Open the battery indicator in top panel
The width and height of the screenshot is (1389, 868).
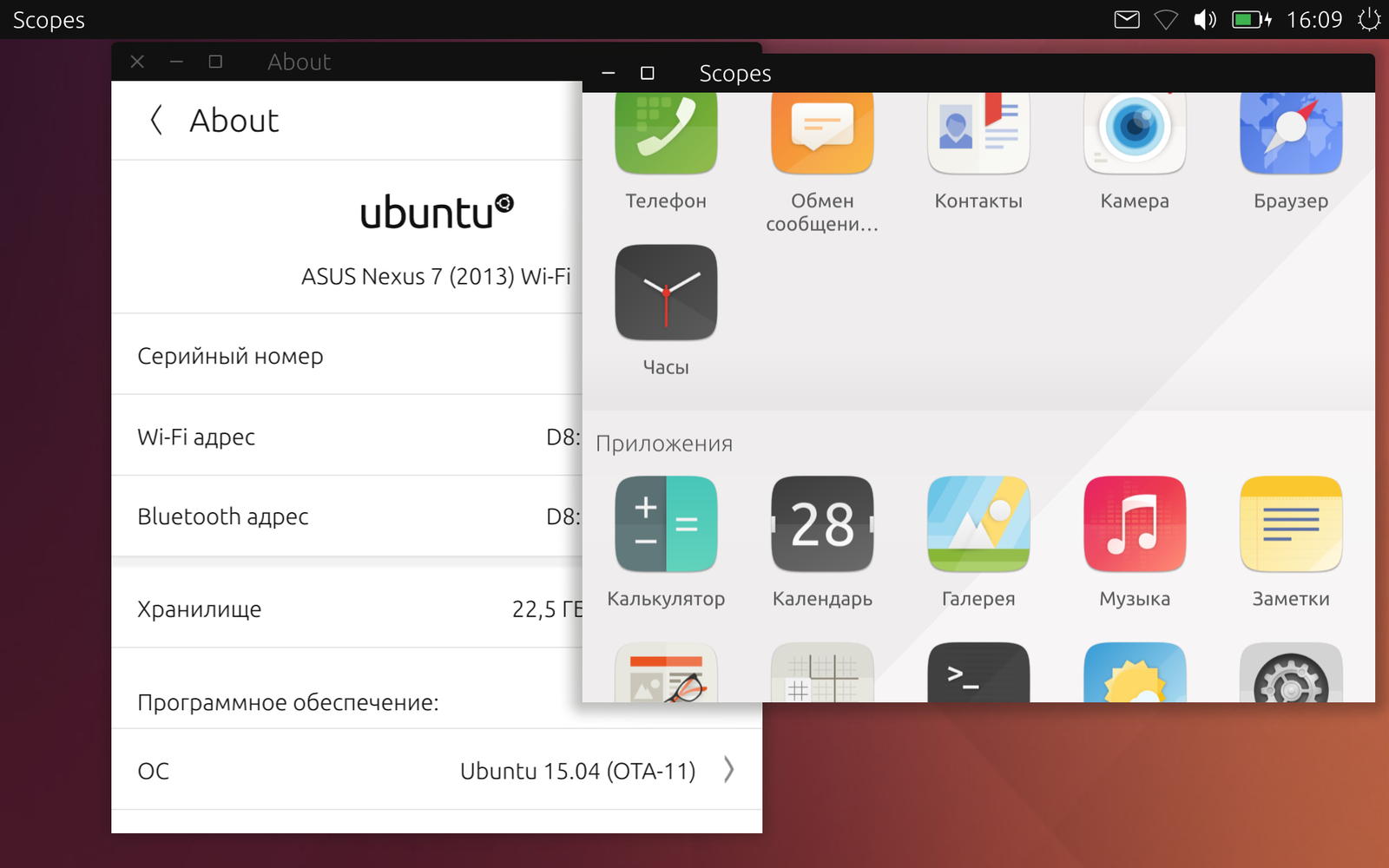[x=1251, y=19]
